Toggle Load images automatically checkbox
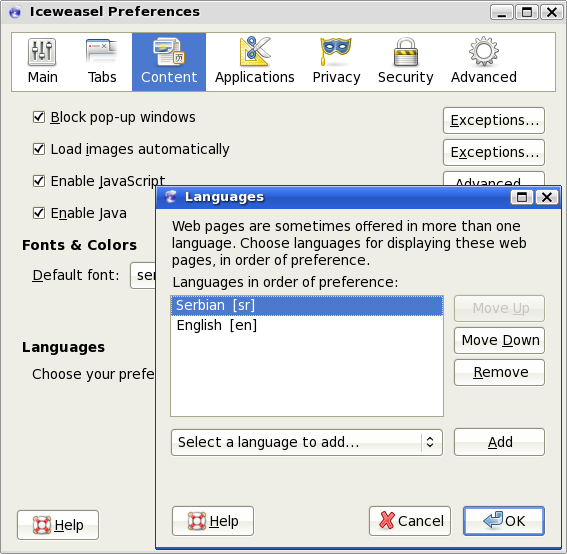 tap(39, 149)
